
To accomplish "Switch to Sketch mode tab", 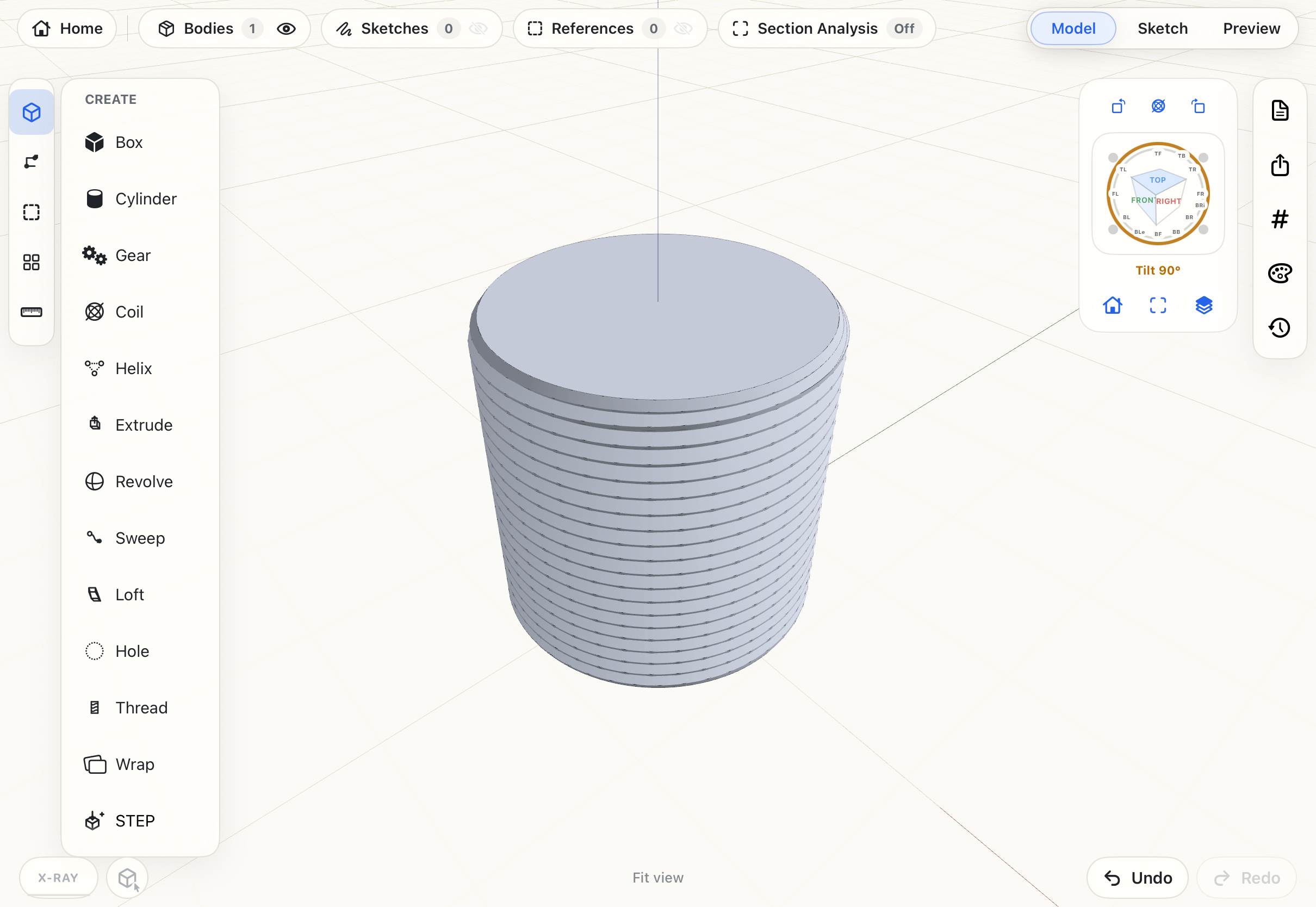I will tap(1162, 28).
